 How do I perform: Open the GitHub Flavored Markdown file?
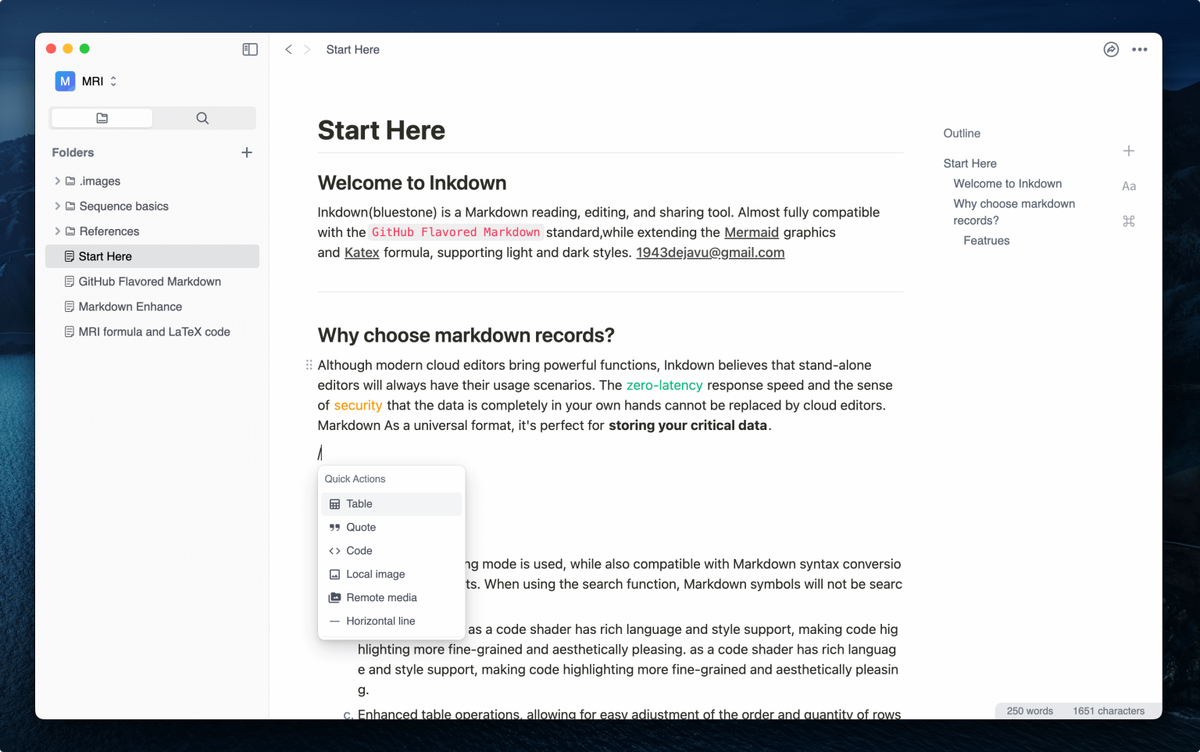pyautogui.click(x=152, y=281)
